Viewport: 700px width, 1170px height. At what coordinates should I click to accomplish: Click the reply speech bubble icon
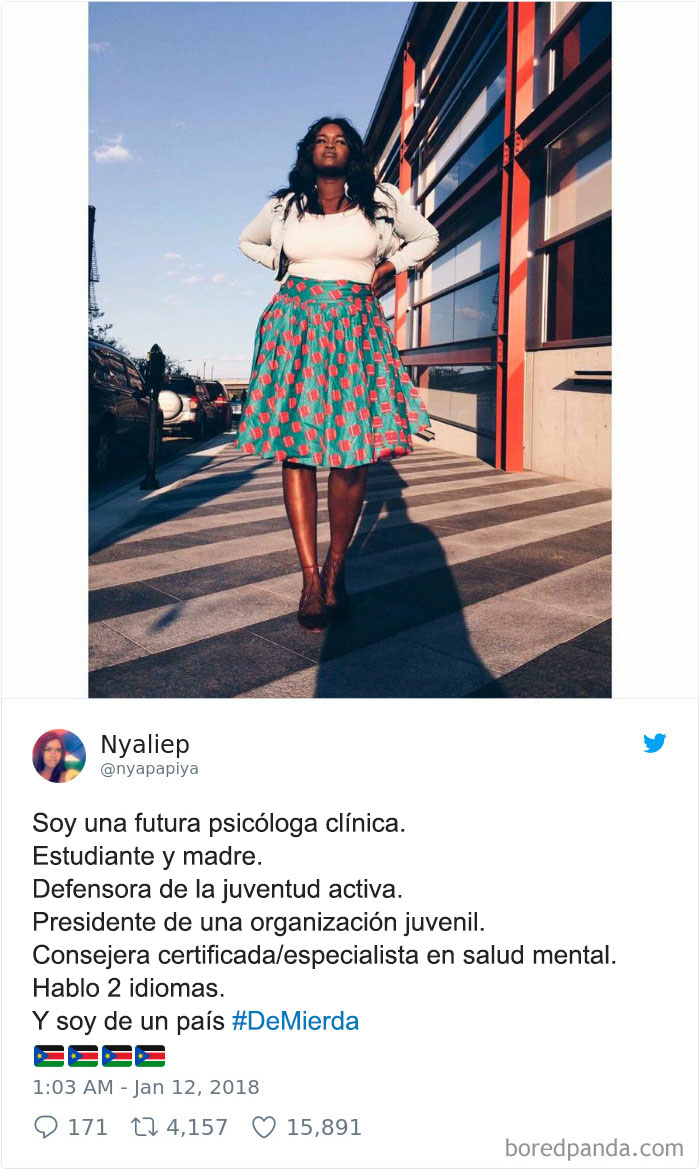pos(46,1127)
